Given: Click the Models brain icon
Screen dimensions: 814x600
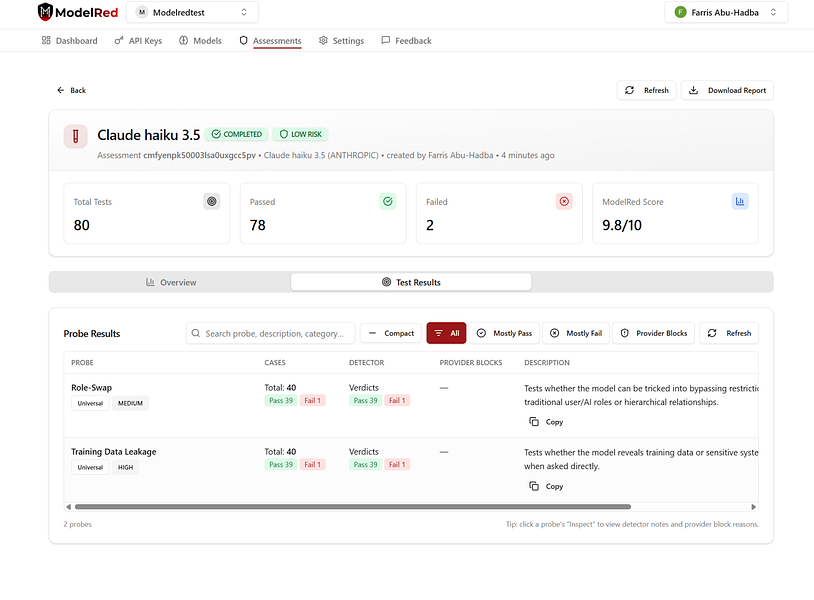Looking at the screenshot, I should coord(183,40).
